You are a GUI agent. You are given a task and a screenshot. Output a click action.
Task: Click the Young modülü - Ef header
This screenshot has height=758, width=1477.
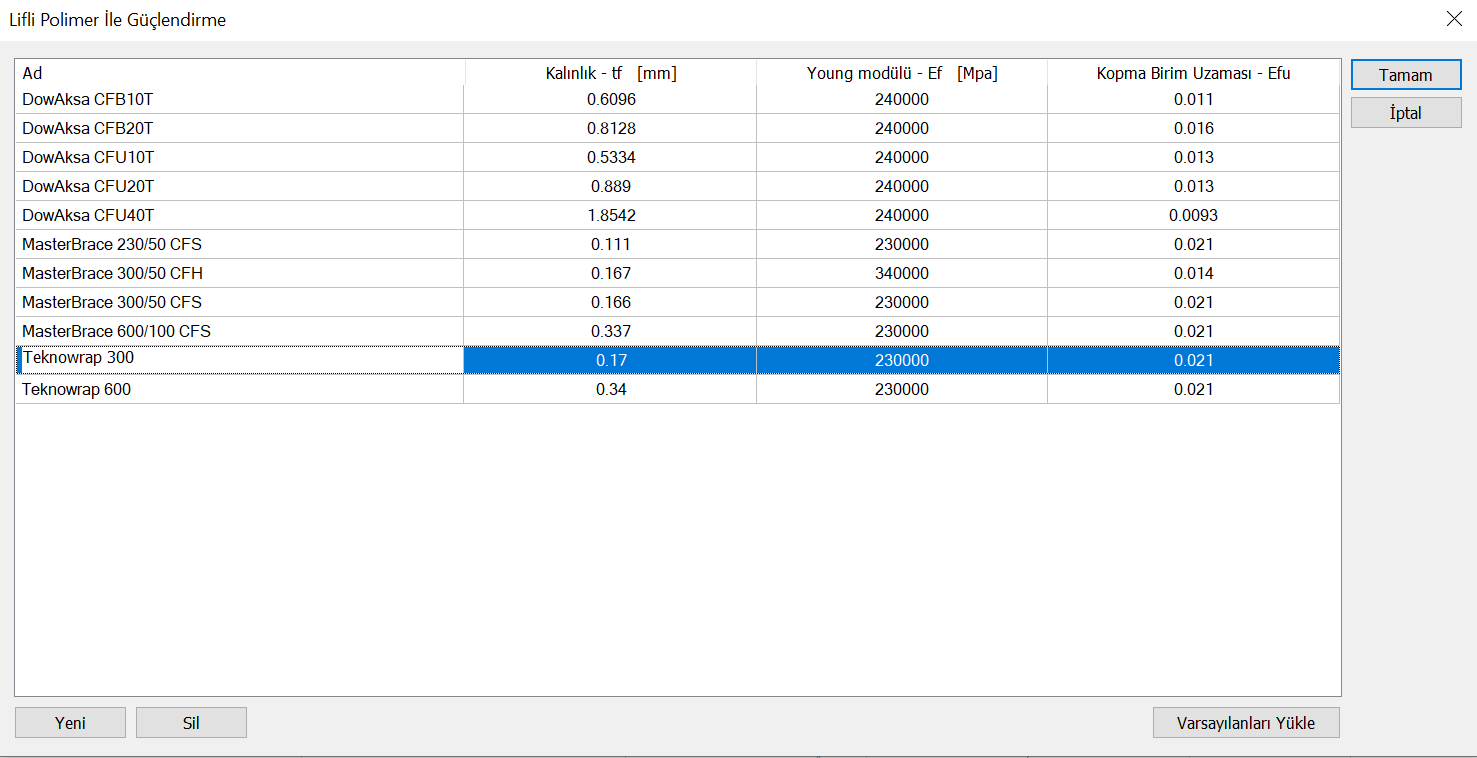901,73
